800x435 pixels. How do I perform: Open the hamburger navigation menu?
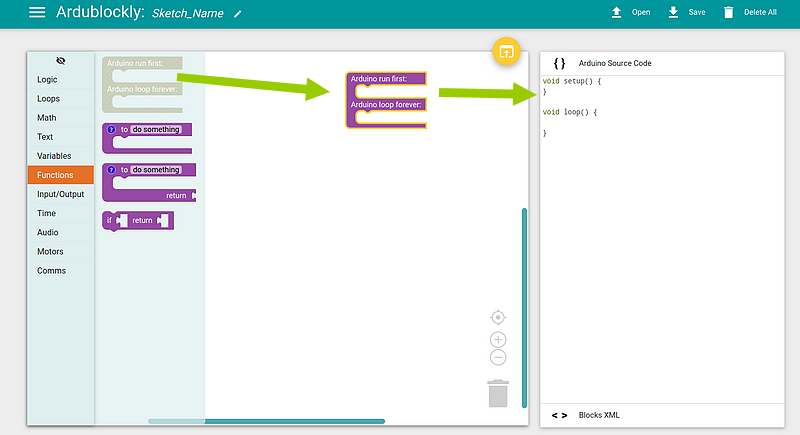pos(37,12)
